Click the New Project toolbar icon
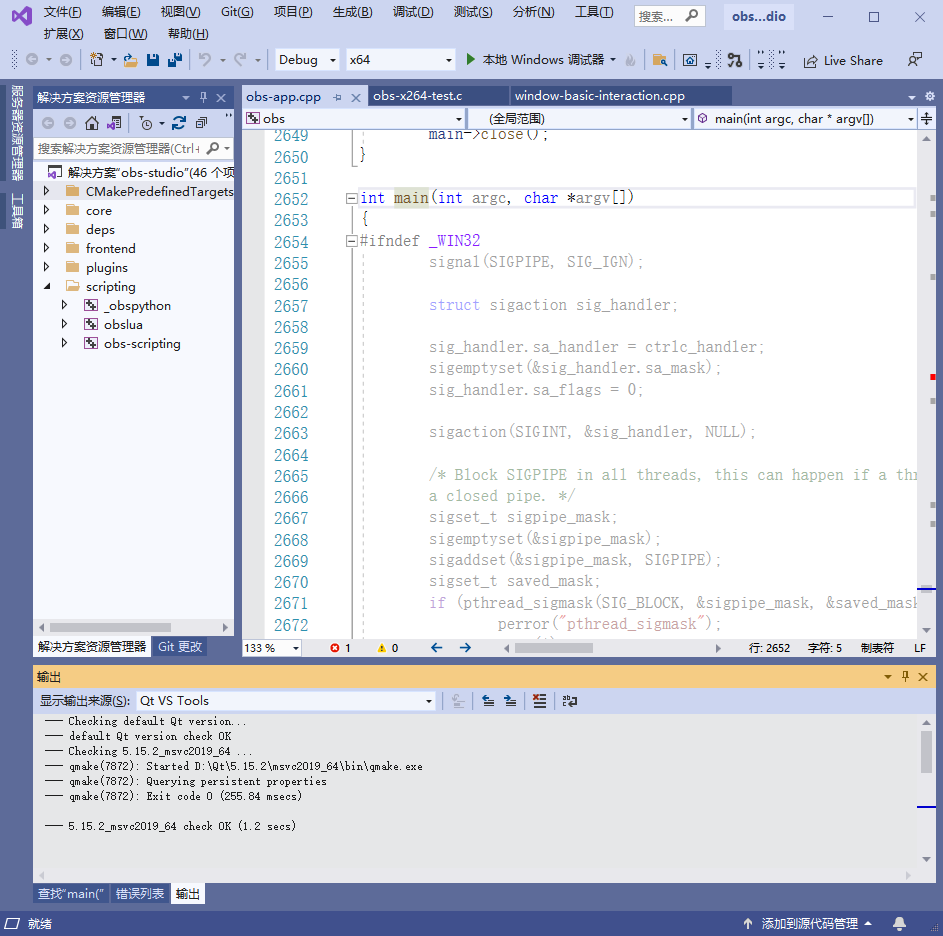The image size is (943, 936). 96,60
